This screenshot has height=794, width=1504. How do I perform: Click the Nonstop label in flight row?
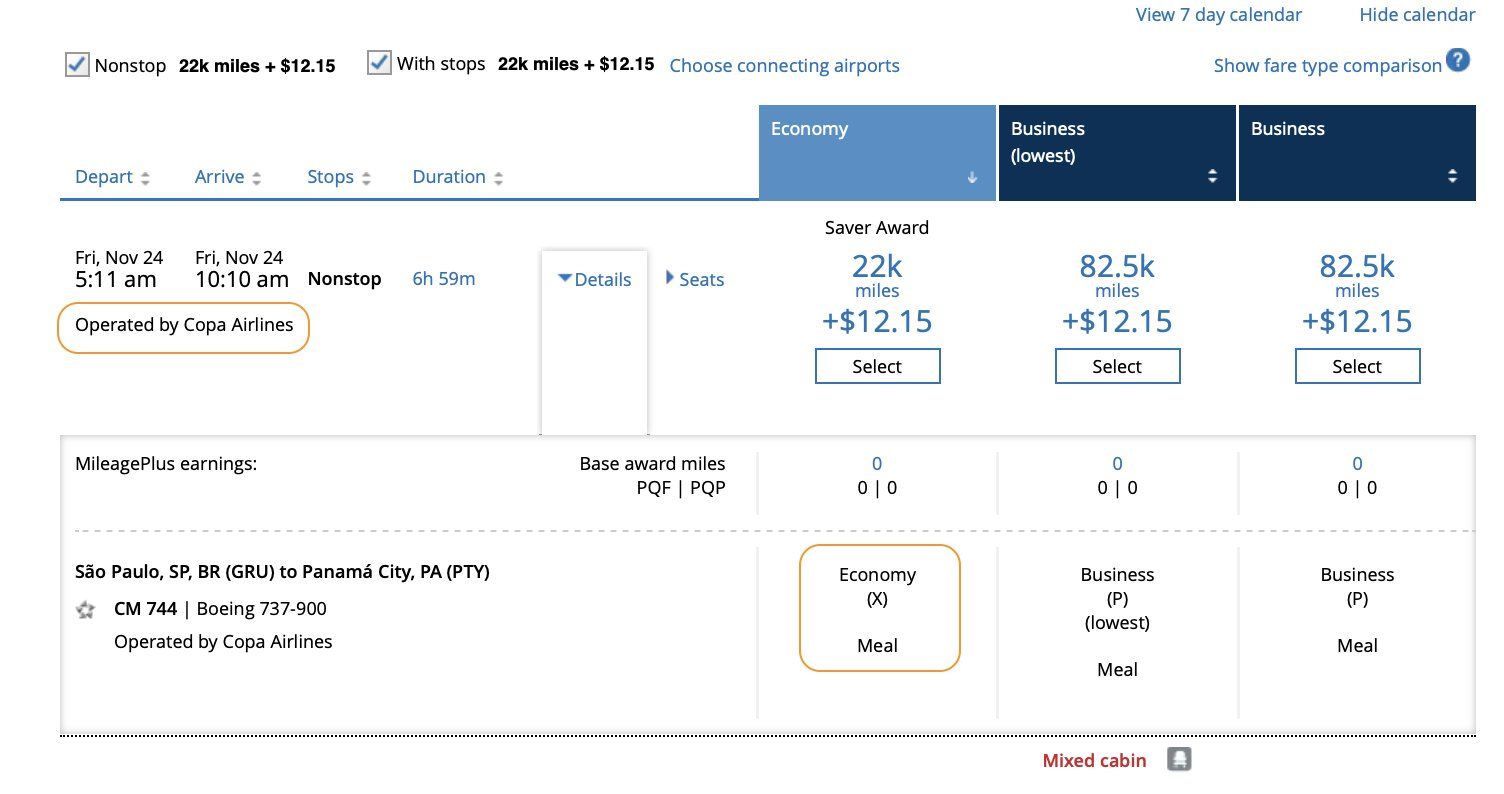tap(344, 279)
